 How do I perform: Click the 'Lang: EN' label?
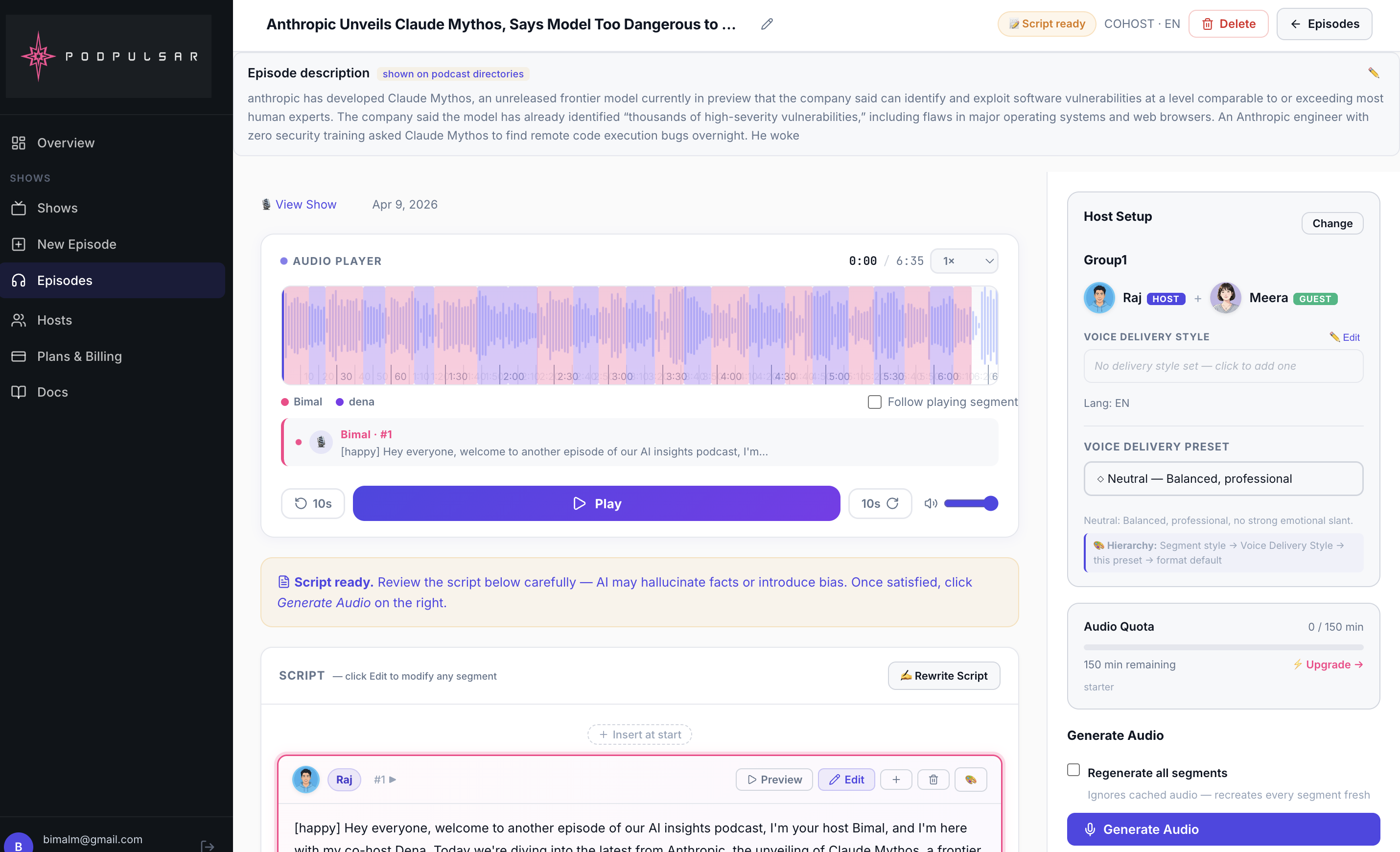tap(1106, 403)
